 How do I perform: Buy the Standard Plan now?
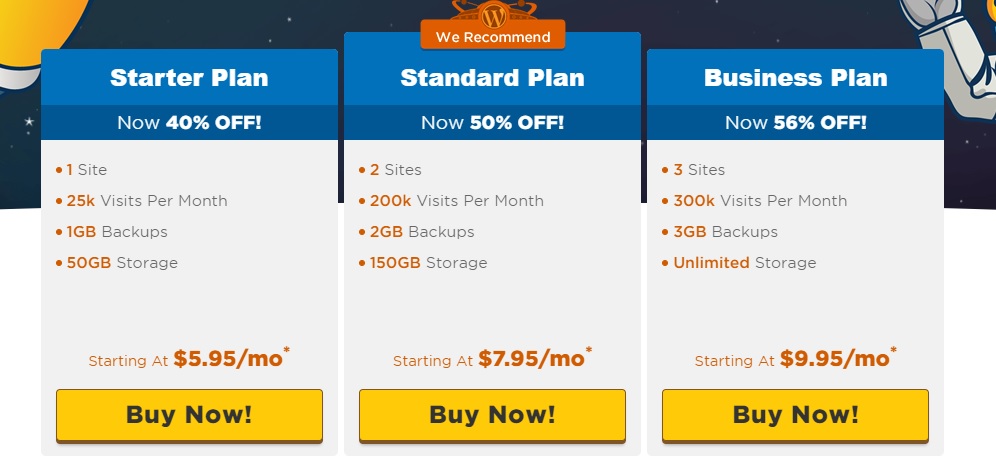point(492,415)
